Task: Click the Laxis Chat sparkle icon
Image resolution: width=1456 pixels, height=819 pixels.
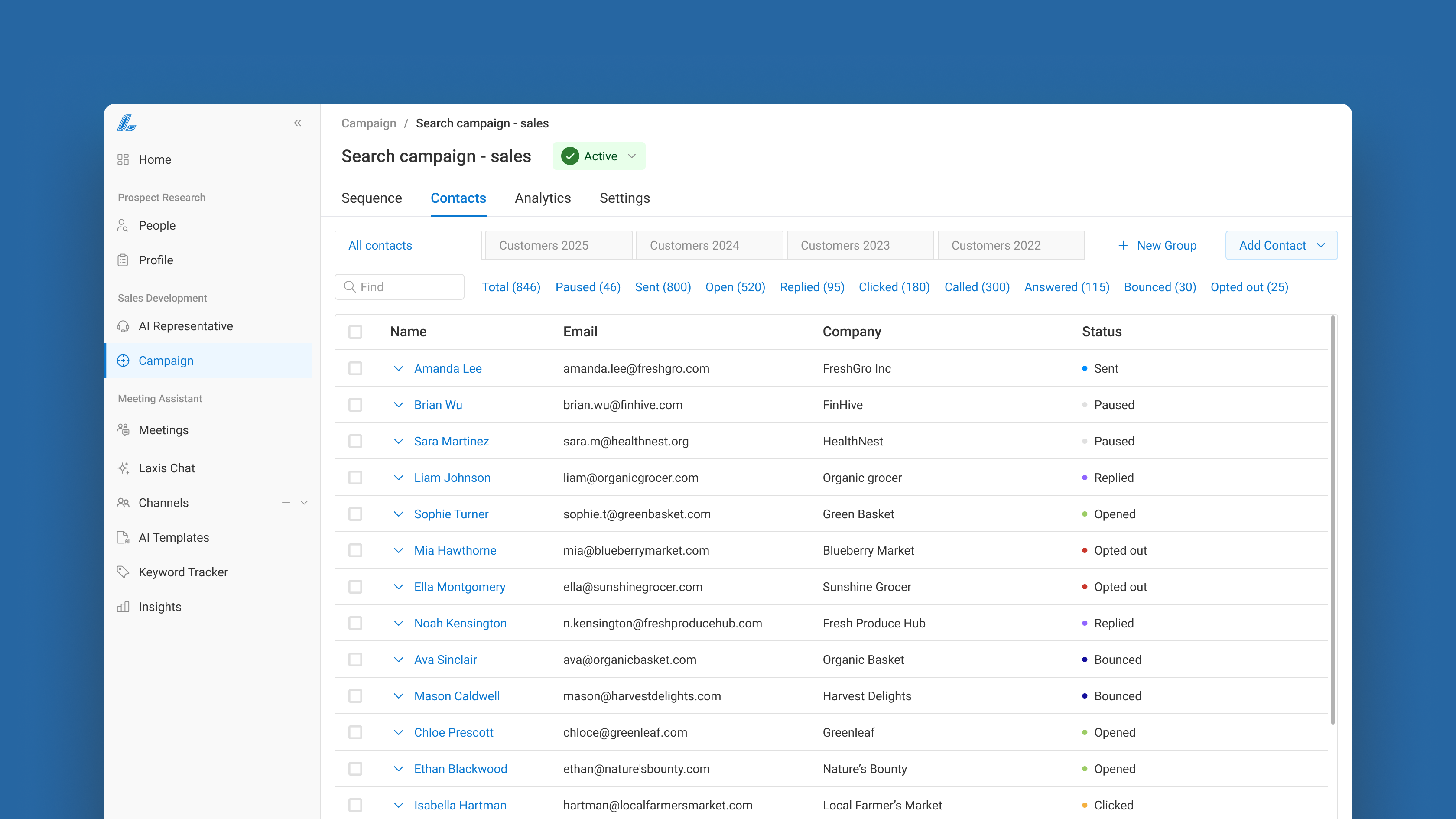Action: pos(123,468)
